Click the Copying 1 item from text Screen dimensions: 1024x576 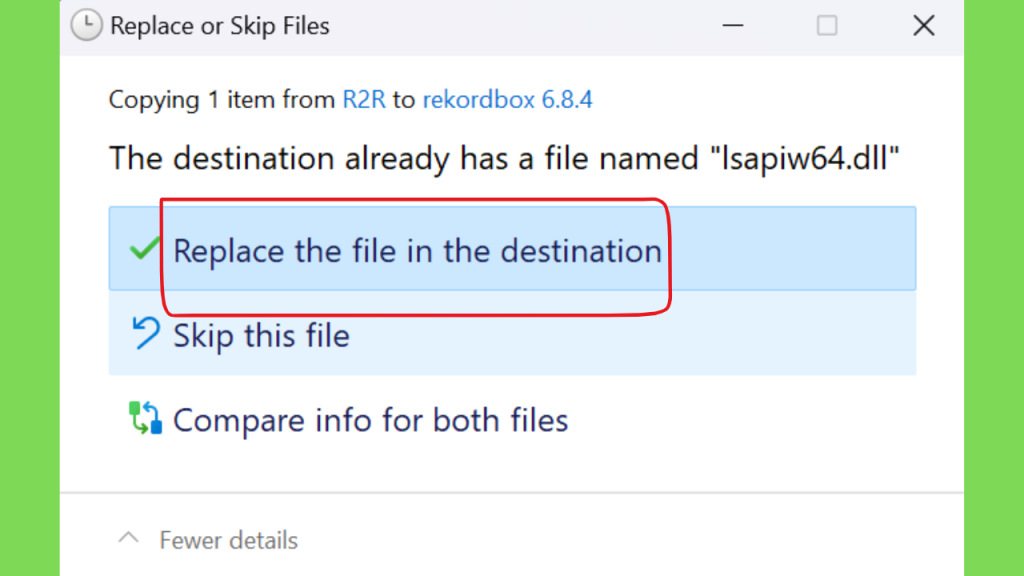pos(221,100)
